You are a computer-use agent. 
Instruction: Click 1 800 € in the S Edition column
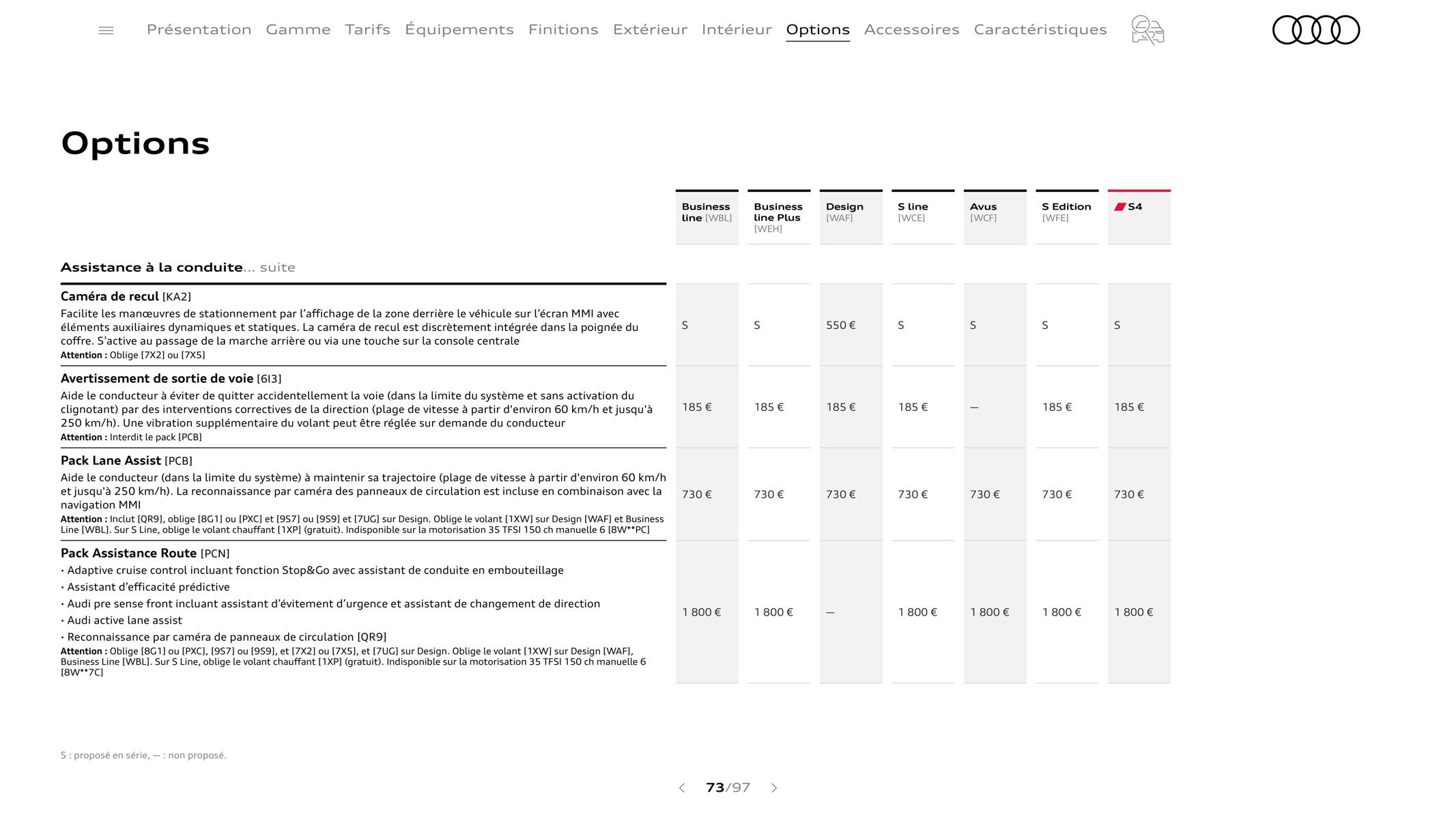(1061, 613)
